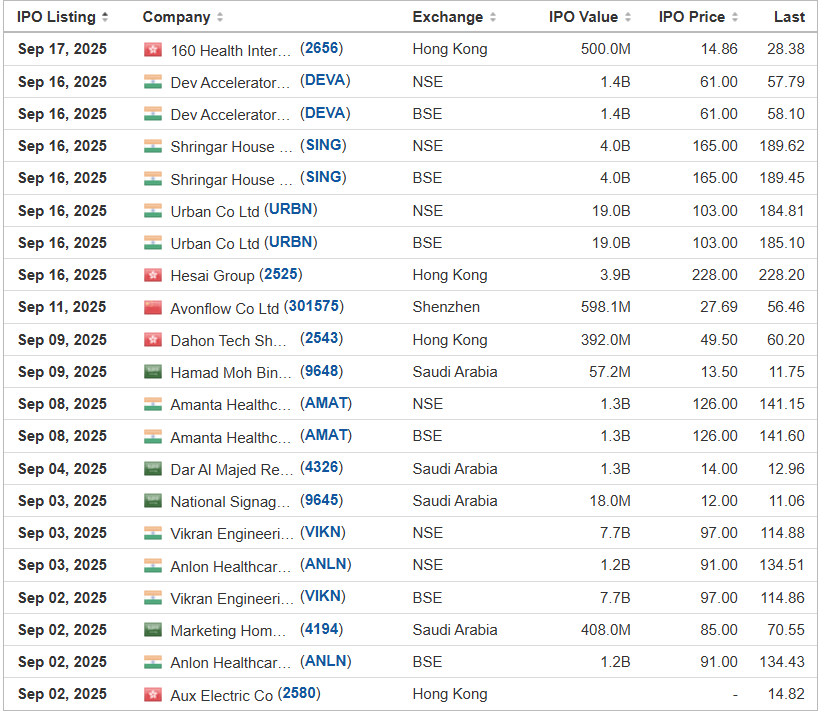Select the IPO value '408.0M'
Viewport: 821px width, 711px height.
(x=606, y=629)
